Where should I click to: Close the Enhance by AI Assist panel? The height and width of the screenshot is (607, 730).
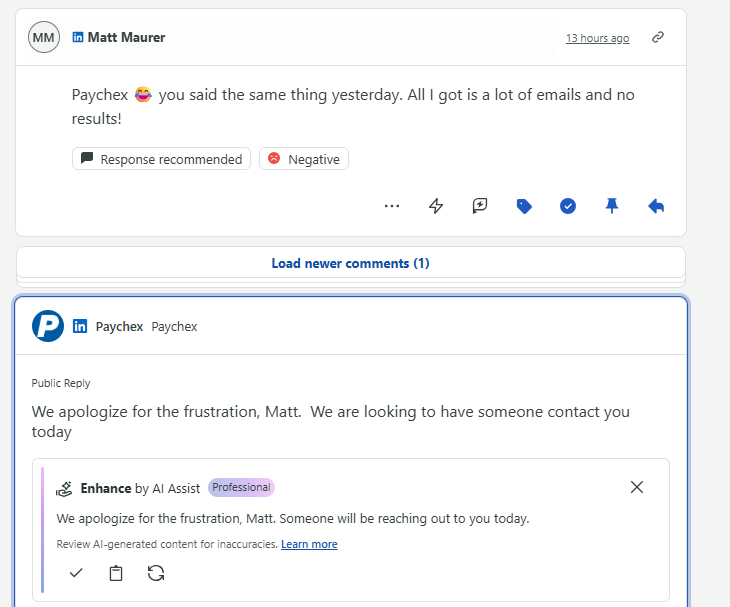(x=637, y=487)
